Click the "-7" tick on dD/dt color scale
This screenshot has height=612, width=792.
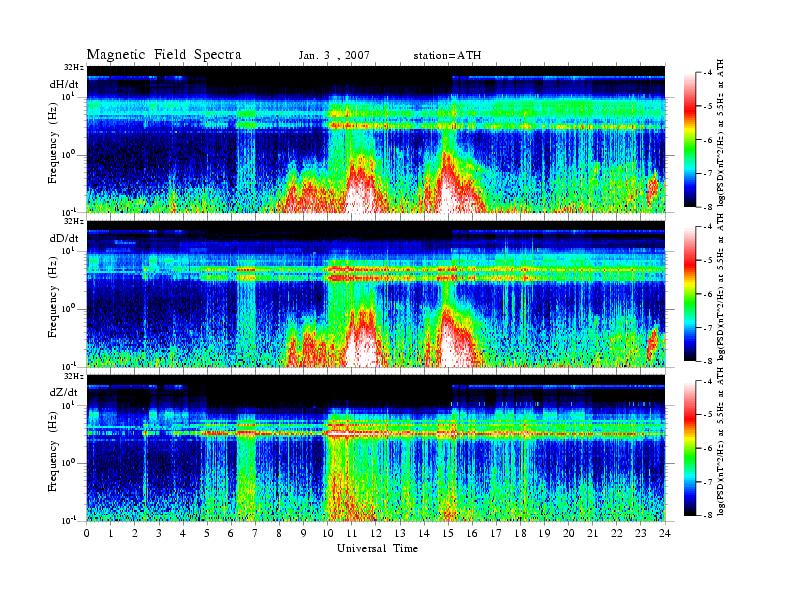pyautogui.click(x=709, y=328)
